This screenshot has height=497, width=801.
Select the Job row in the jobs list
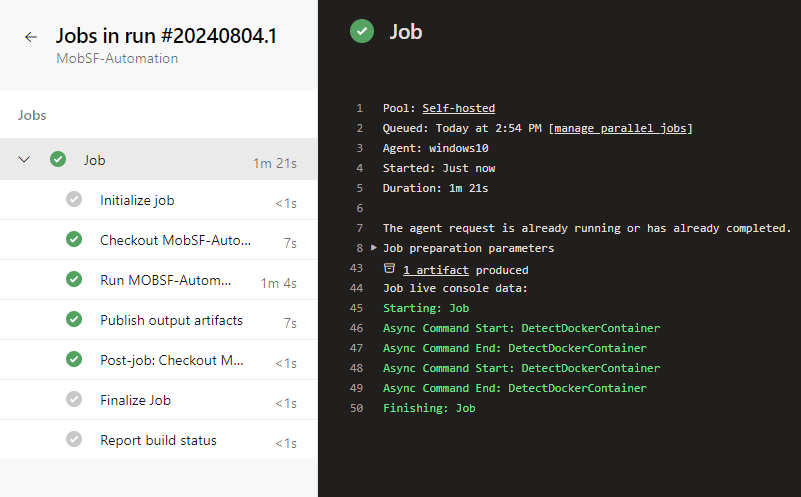coord(158,159)
